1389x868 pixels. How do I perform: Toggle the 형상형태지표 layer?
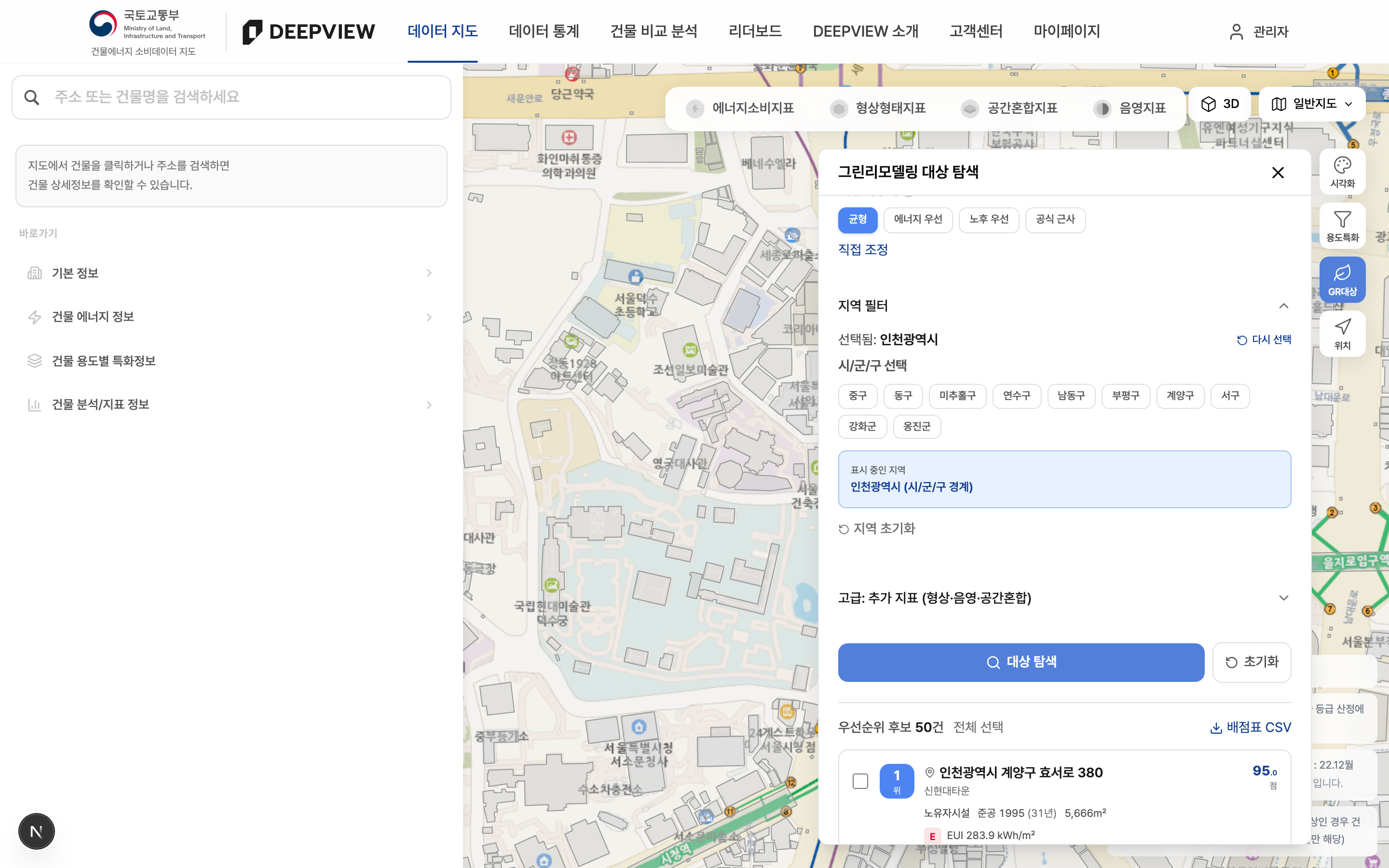point(878,108)
